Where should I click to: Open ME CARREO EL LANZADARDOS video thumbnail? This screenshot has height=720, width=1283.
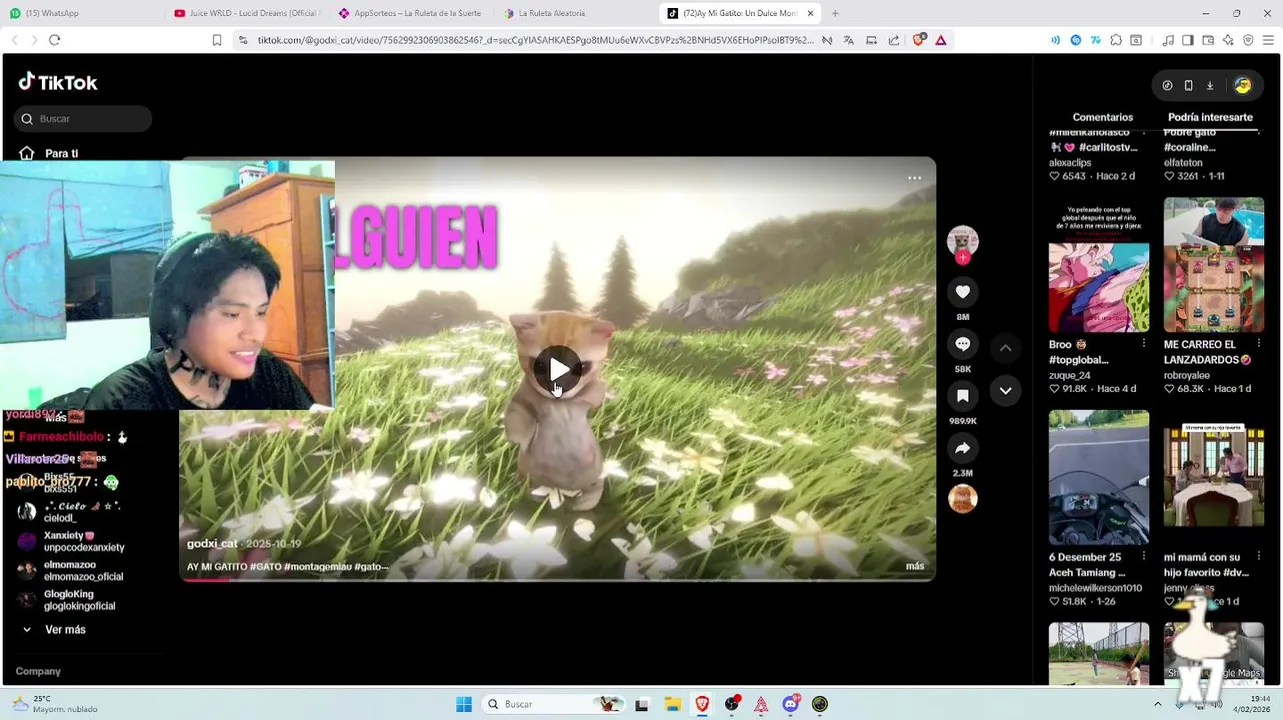[x=1213, y=264]
